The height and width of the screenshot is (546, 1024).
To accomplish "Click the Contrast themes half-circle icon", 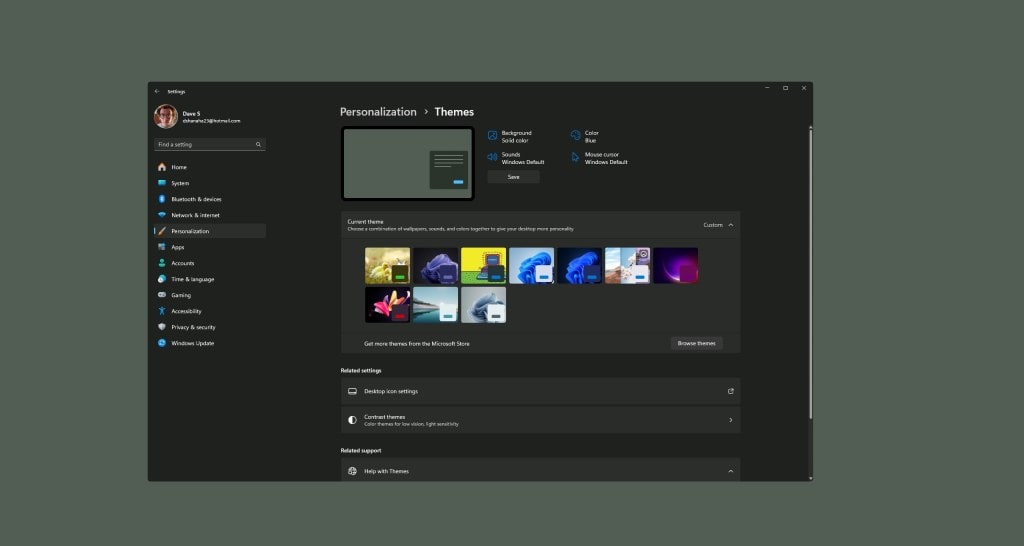I will [x=353, y=420].
